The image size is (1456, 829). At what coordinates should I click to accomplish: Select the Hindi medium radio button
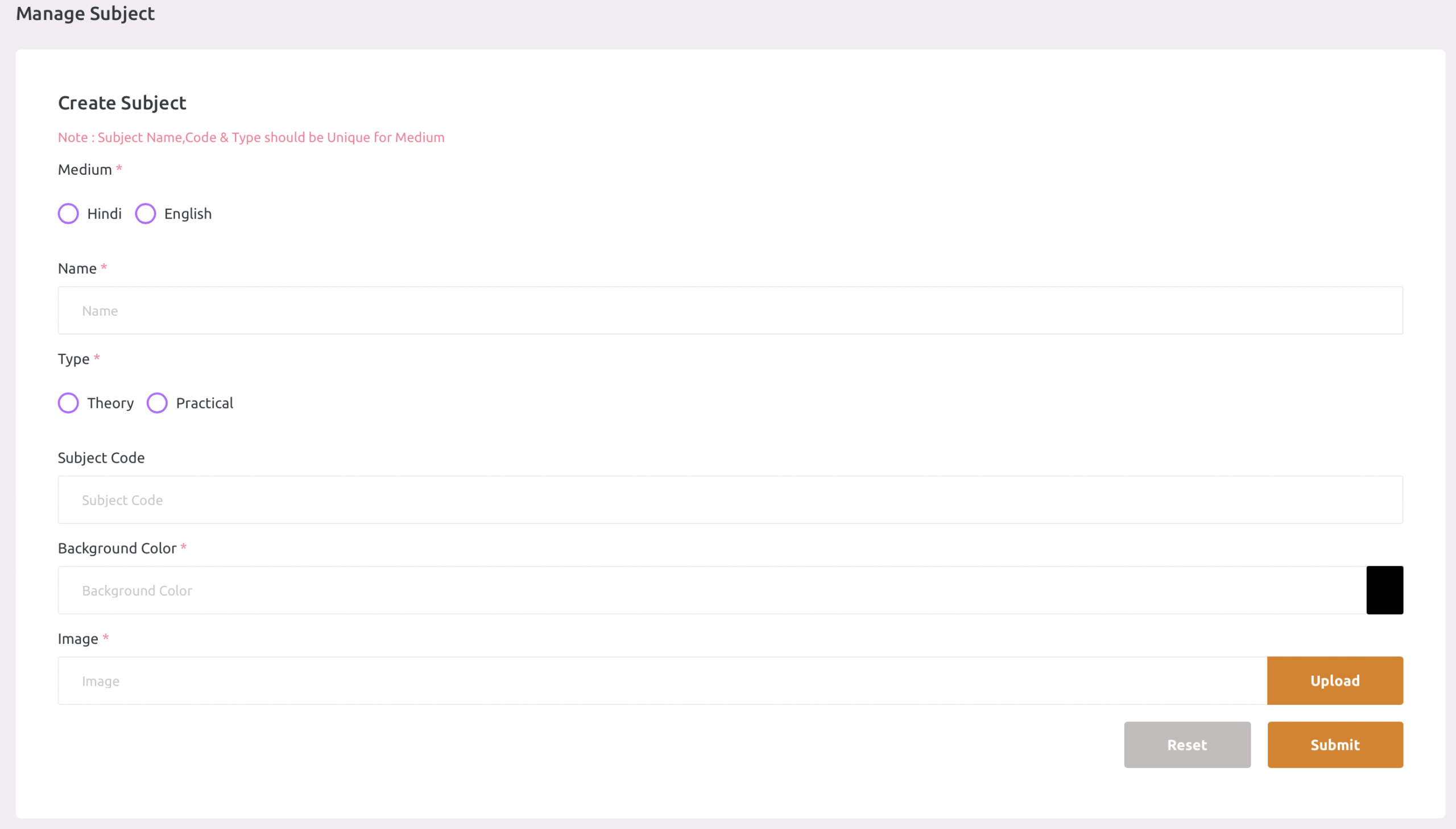coord(68,213)
